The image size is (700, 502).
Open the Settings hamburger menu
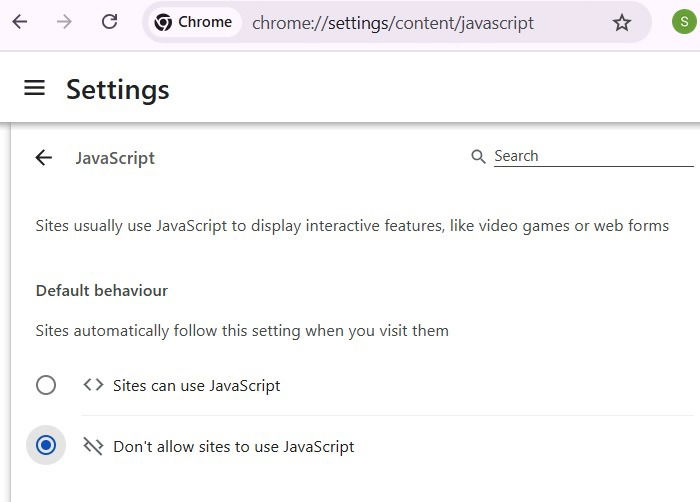point(35,88)
